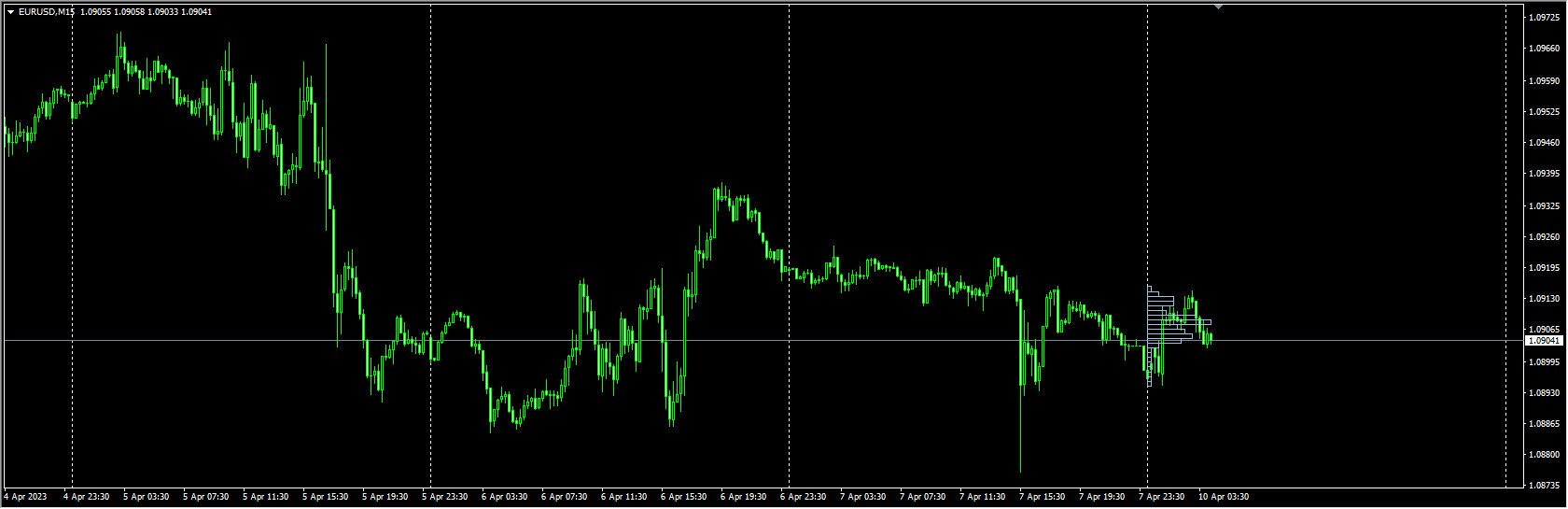Click the 5 Apr 15:30 time label
The image size is (1568, 509).
tap(326, 497)
